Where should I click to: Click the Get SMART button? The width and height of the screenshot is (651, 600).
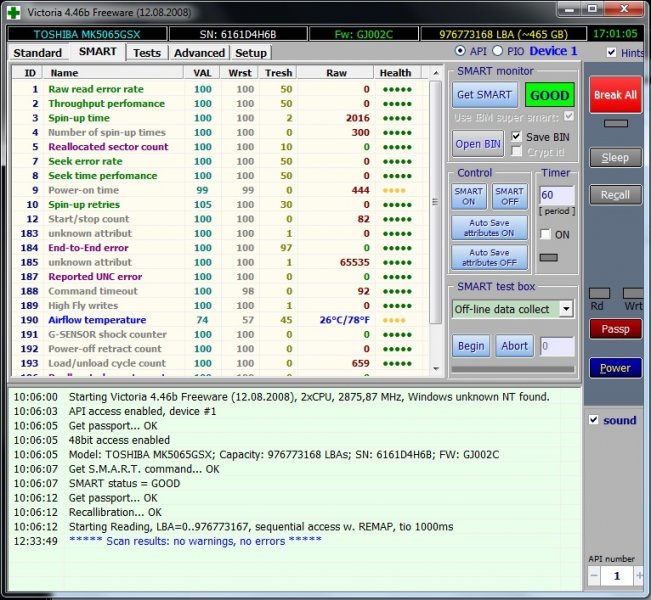[x=484, y=95]
